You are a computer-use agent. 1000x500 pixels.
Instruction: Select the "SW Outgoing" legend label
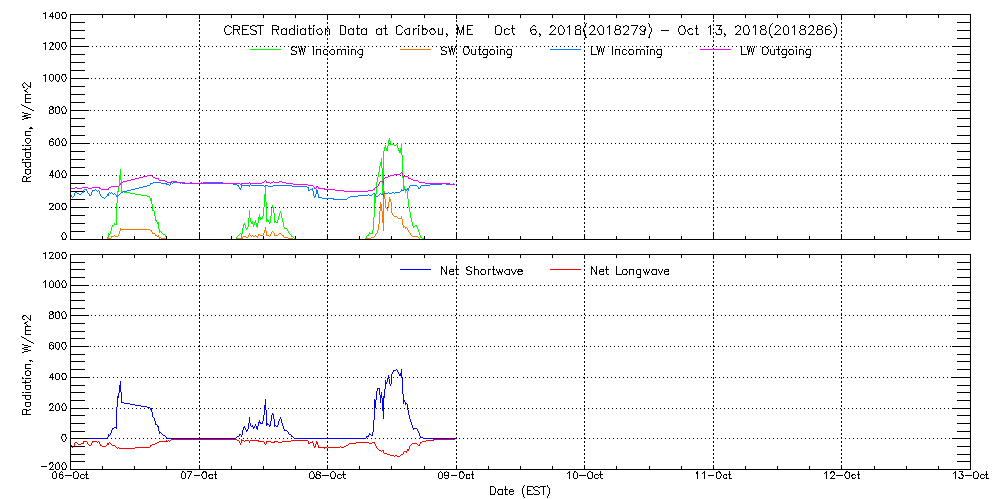coord(477,51)
